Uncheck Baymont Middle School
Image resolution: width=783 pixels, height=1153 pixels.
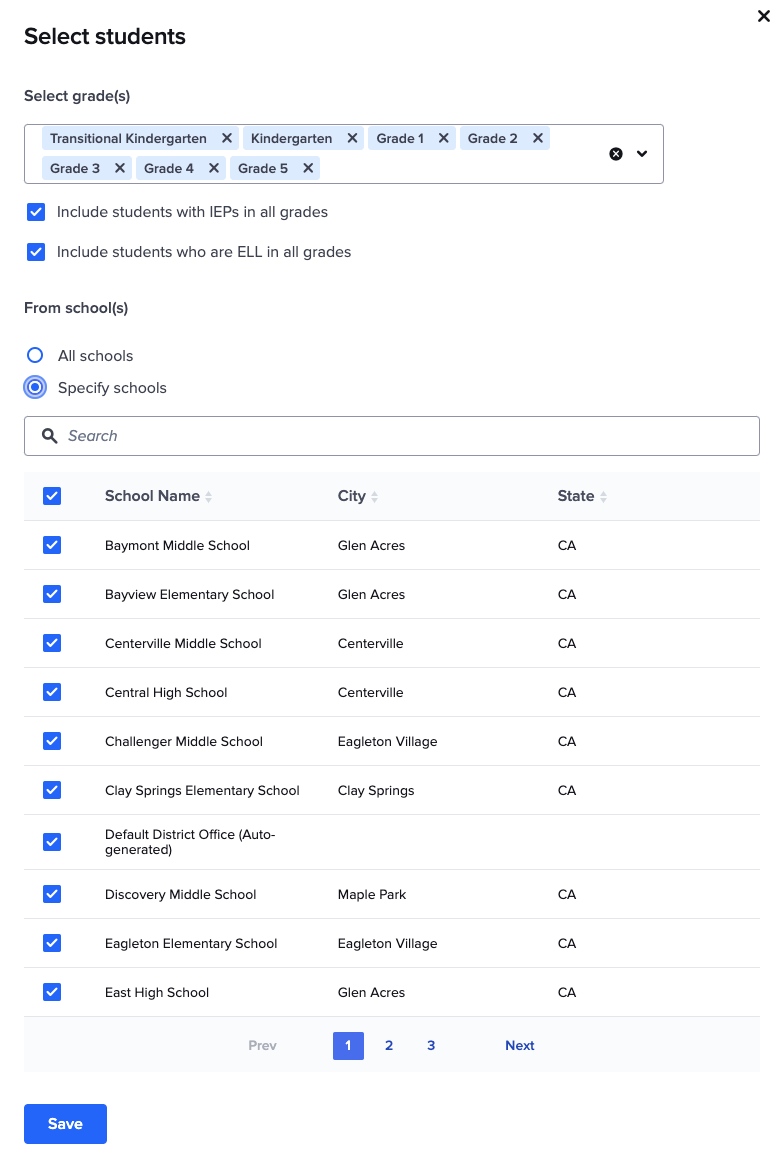(51, 545)
